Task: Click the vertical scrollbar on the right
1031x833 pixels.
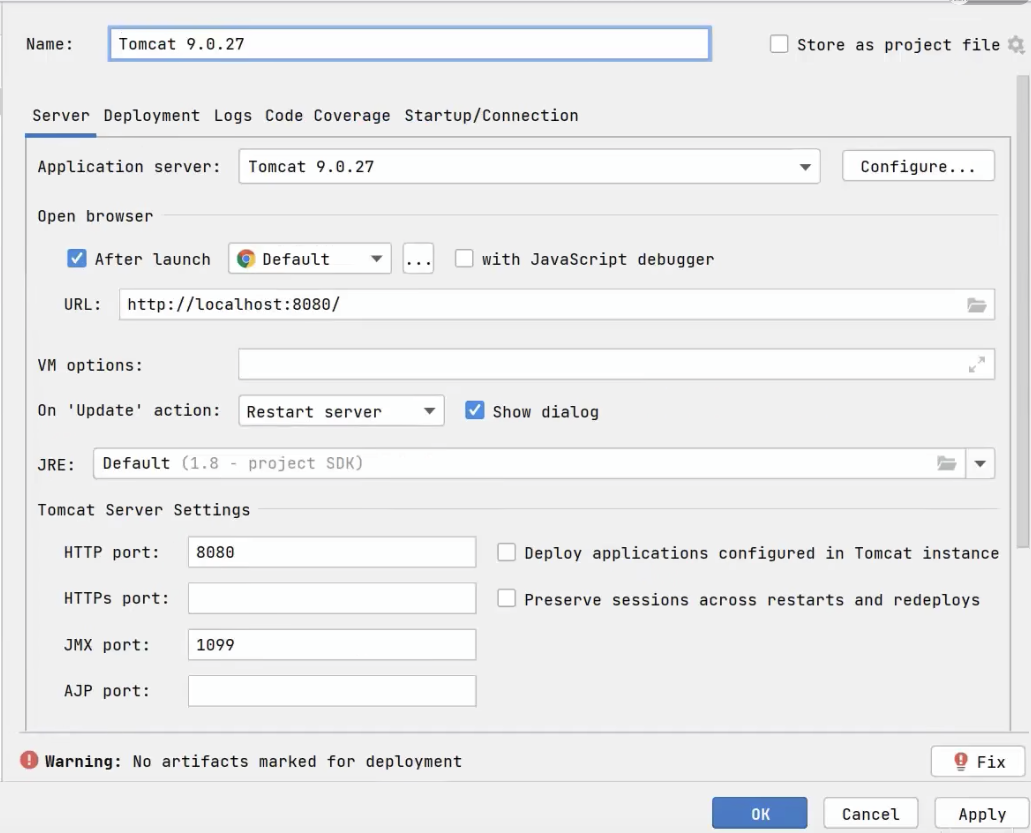Action: [1022, 312]
